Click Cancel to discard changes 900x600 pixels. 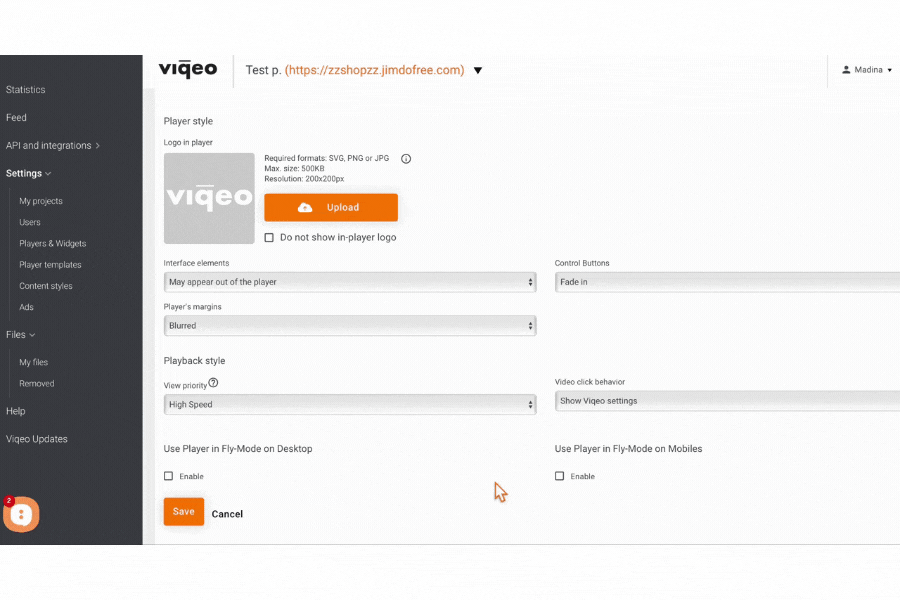click(227, 513)
